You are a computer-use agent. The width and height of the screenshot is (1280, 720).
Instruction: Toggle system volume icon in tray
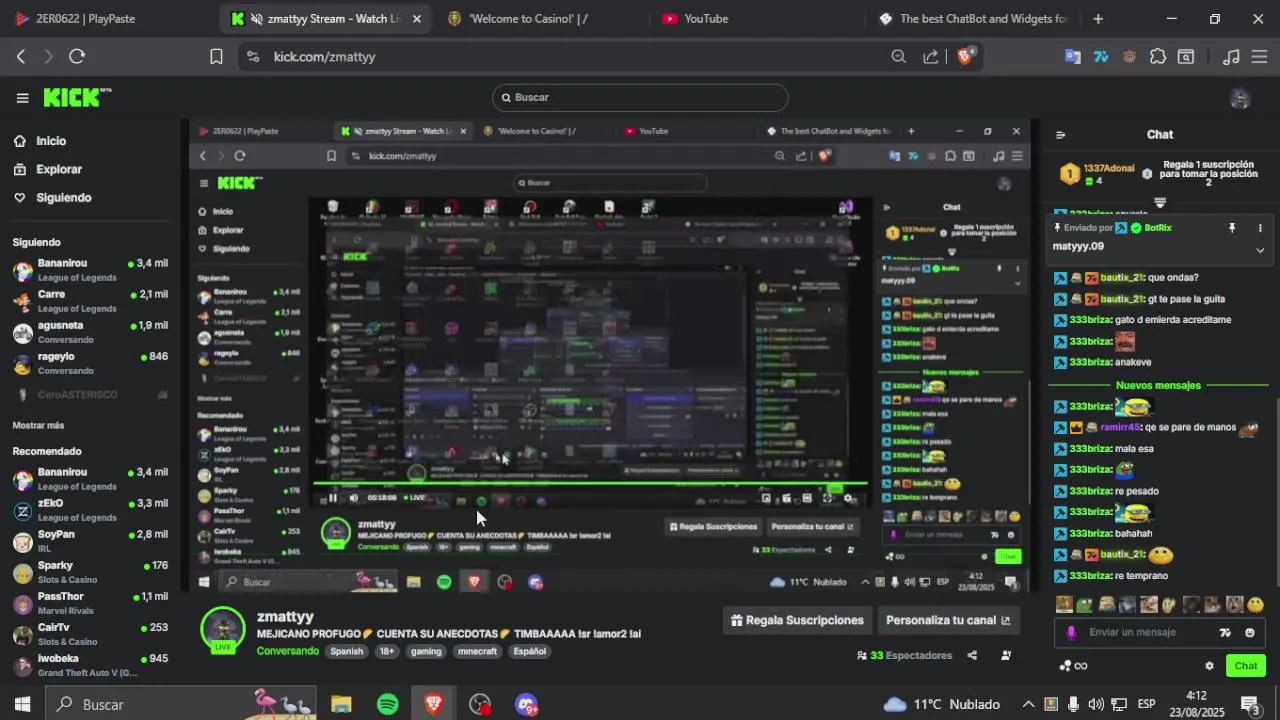tap(1095, 704)
